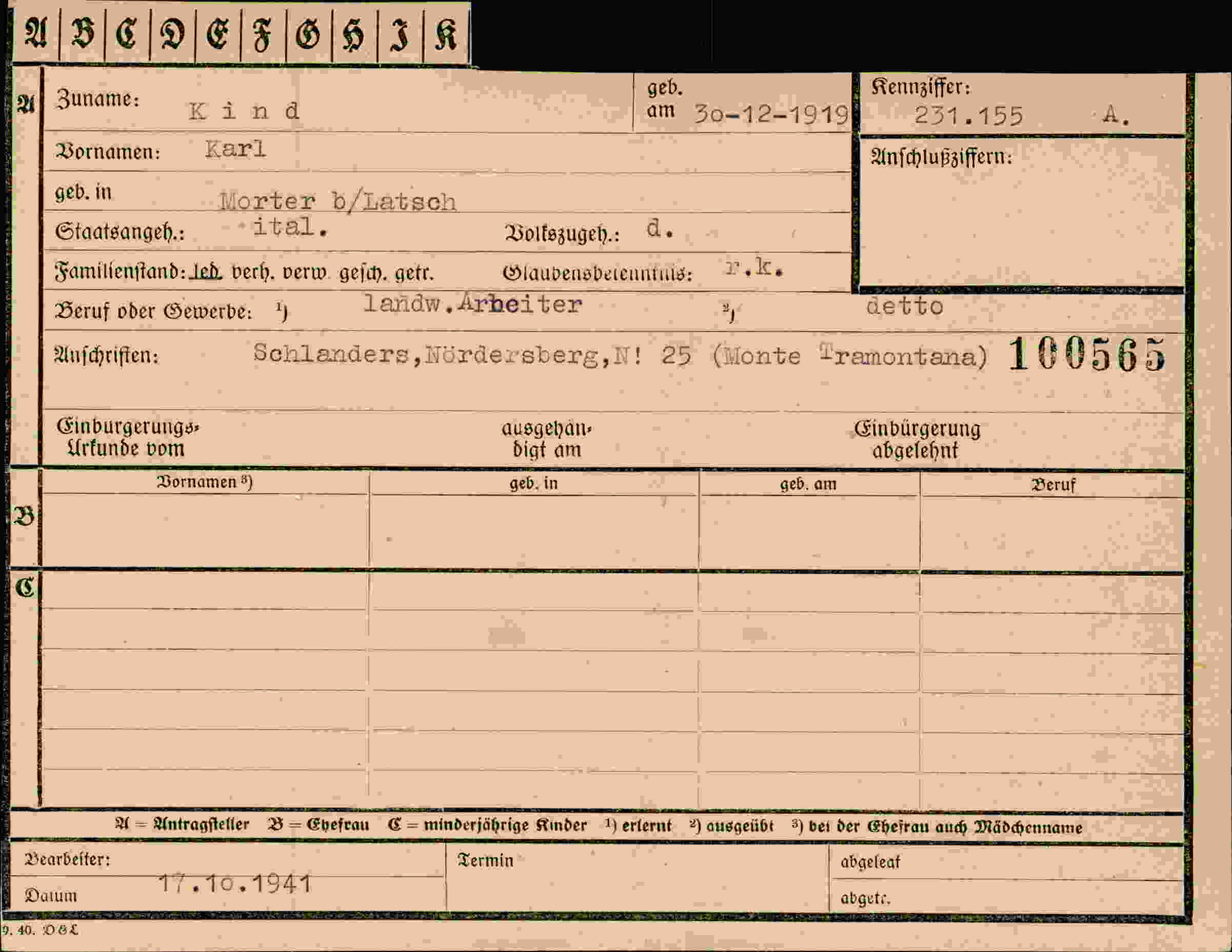Viewport: 1232px width, 952px height.
Task: Click the marital status option "gesch."
Action: (x=363, y=274)
